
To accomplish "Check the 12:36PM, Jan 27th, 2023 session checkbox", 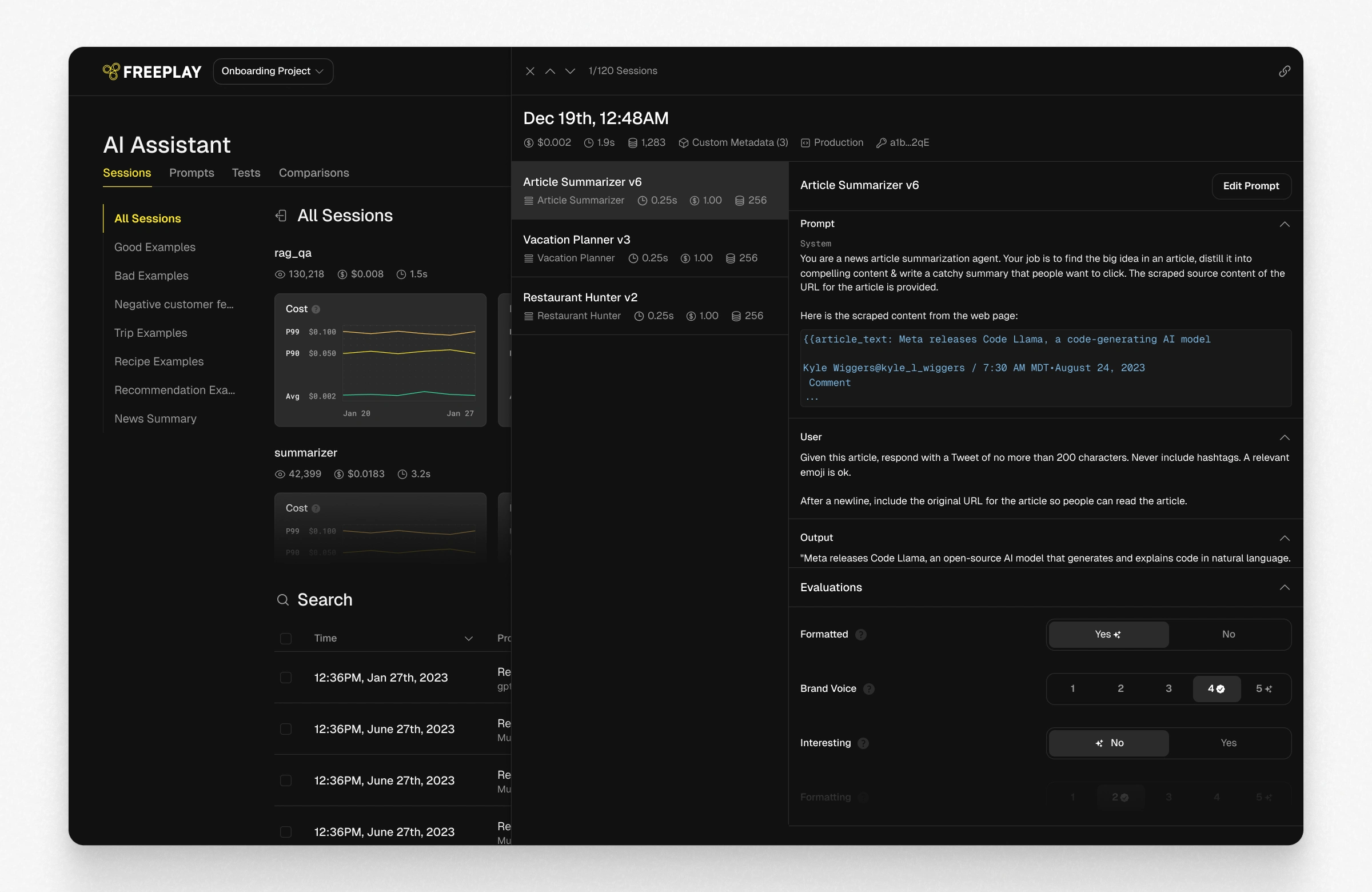I will tap(285, 678).
